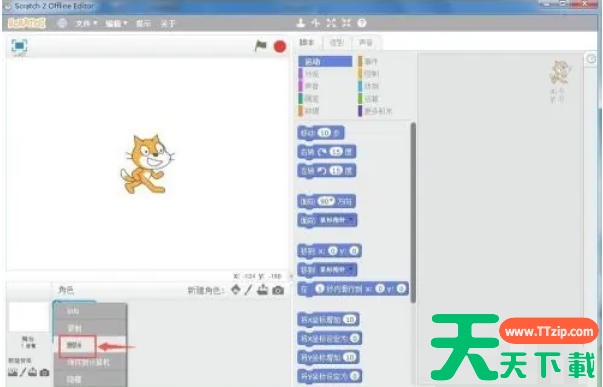Upload backdrop from file icon
Image resolution: width=603 pixels, height=387 pixels.
pos(33,372)
